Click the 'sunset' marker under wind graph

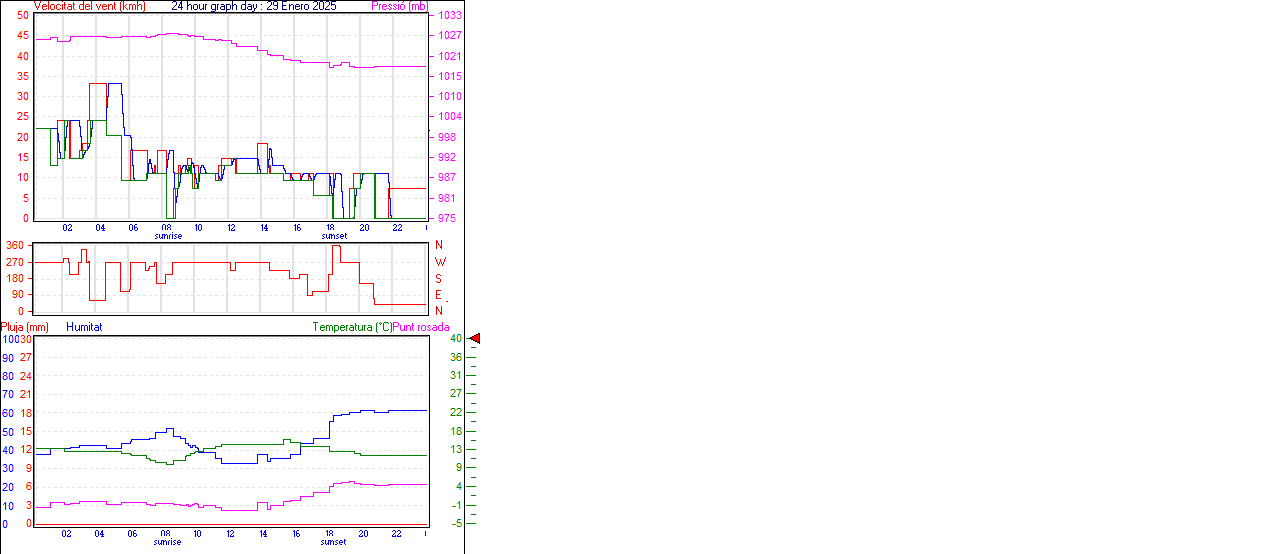pyautogui.click(x=334, y=236)
